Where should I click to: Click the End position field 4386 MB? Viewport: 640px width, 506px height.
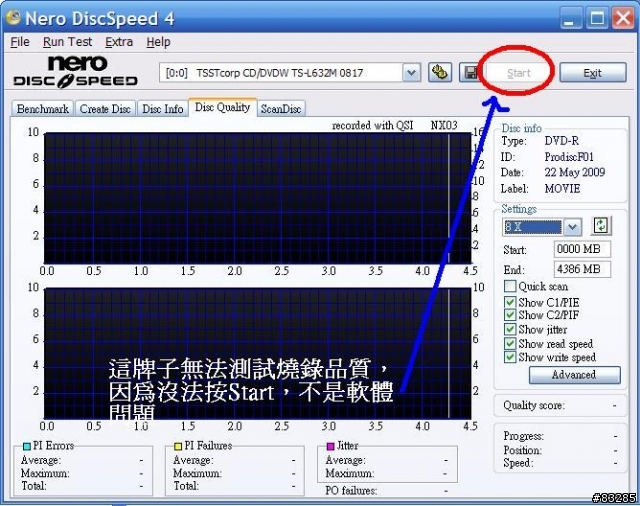(x=582, y=269)
